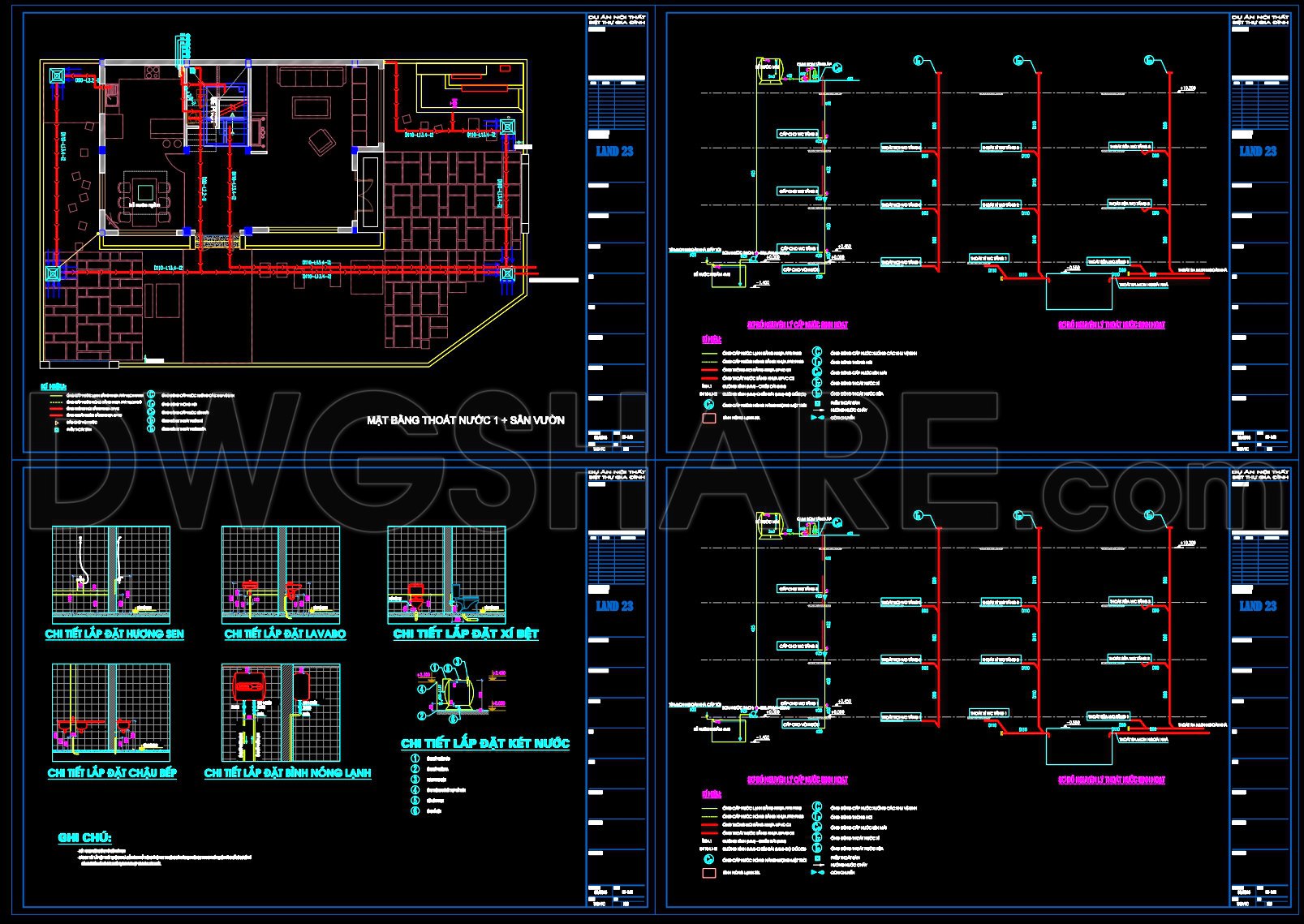The height and width of the screenshot is (924, 1304).
Task: Pick the lavabo installation detail drawing
Action: point(281,574)
